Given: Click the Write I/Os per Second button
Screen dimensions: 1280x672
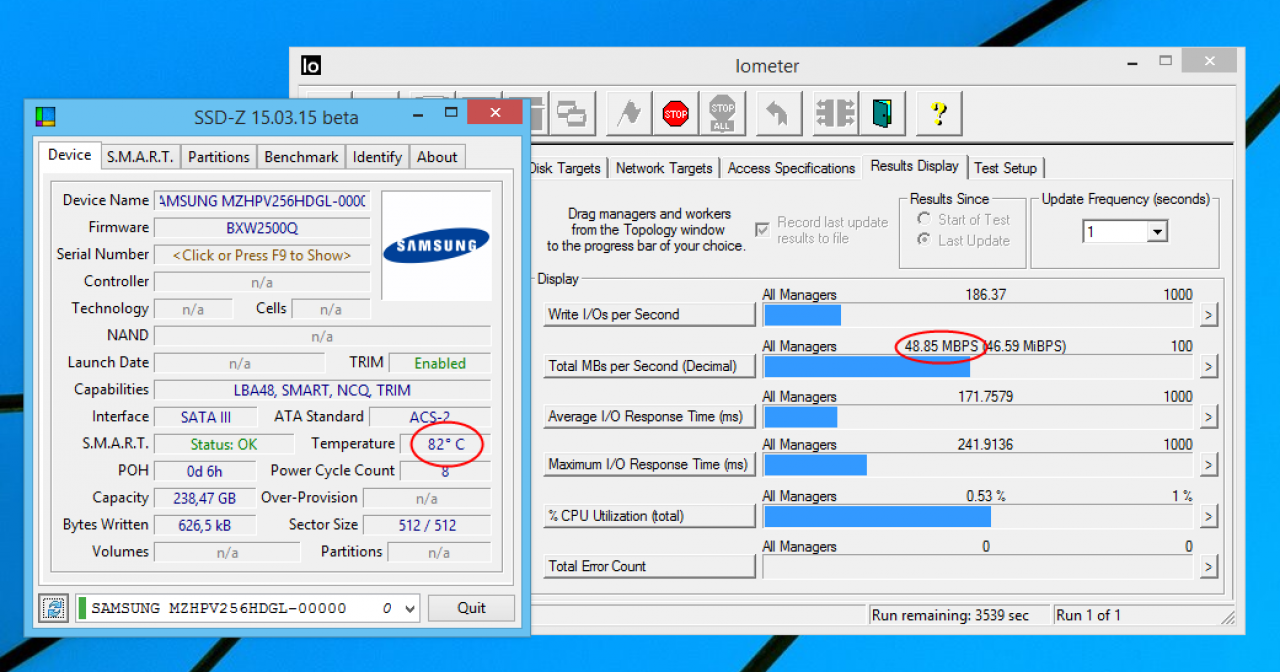Looking at the screenshot, I should pyautogui.click(x=649, y=314).
